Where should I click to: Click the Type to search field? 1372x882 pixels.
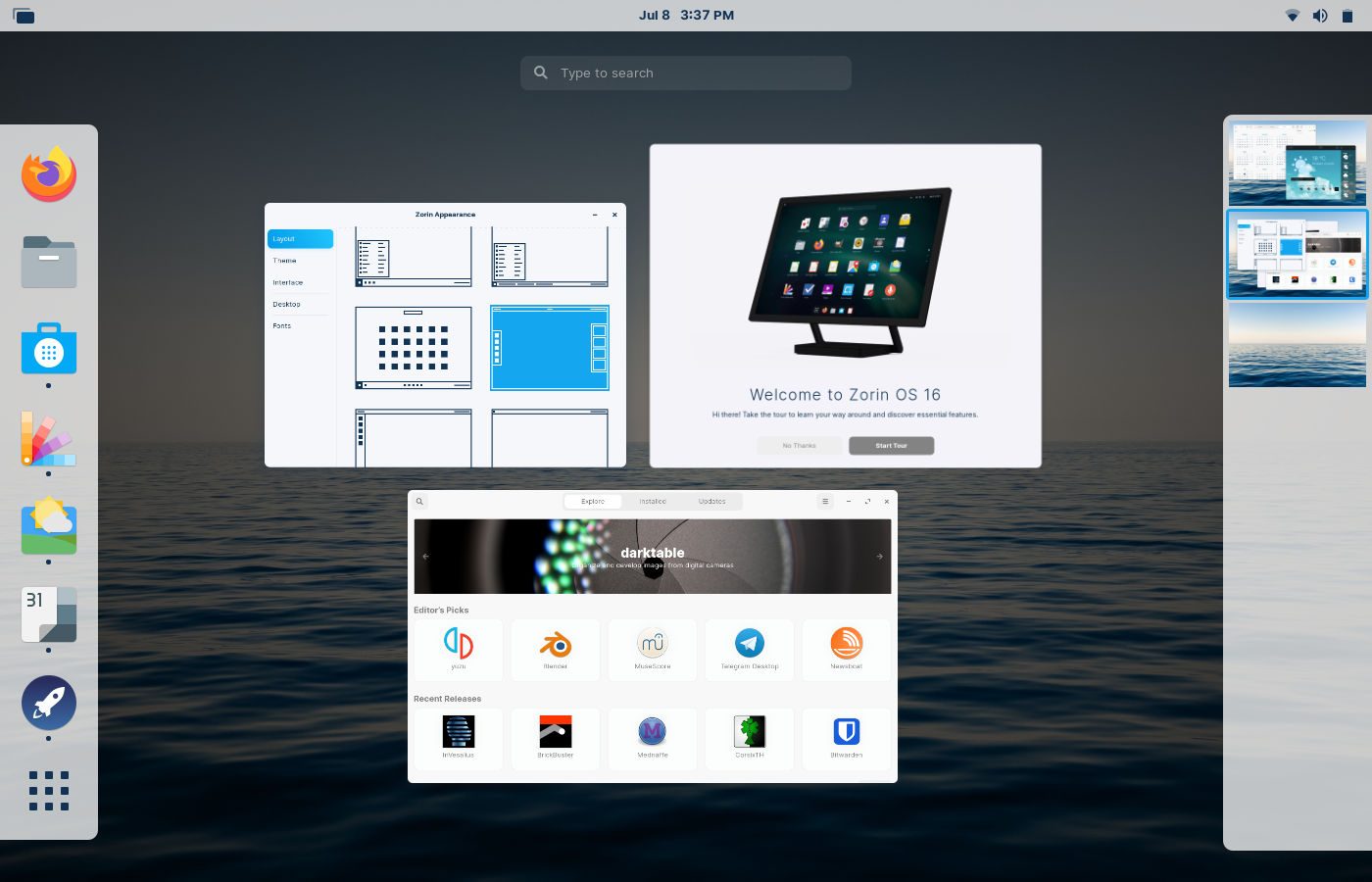(x=686, y=73)
